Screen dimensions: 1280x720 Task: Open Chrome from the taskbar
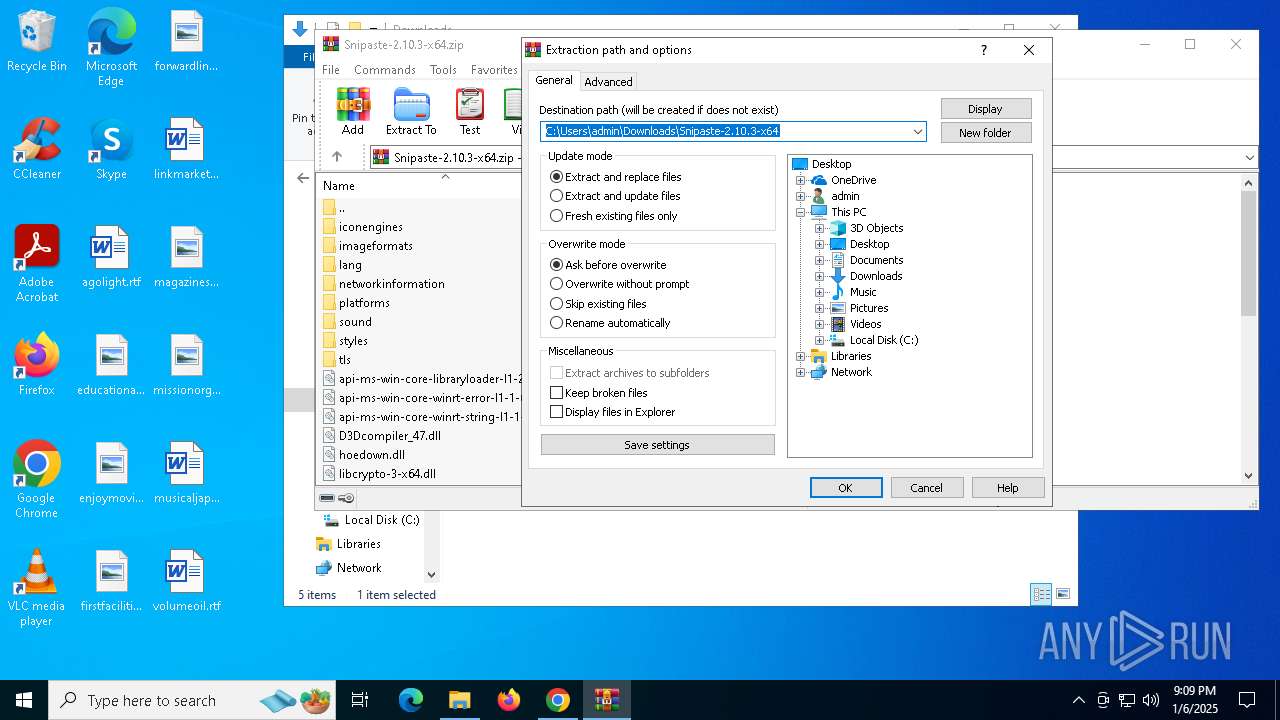(x=558, y=700)
